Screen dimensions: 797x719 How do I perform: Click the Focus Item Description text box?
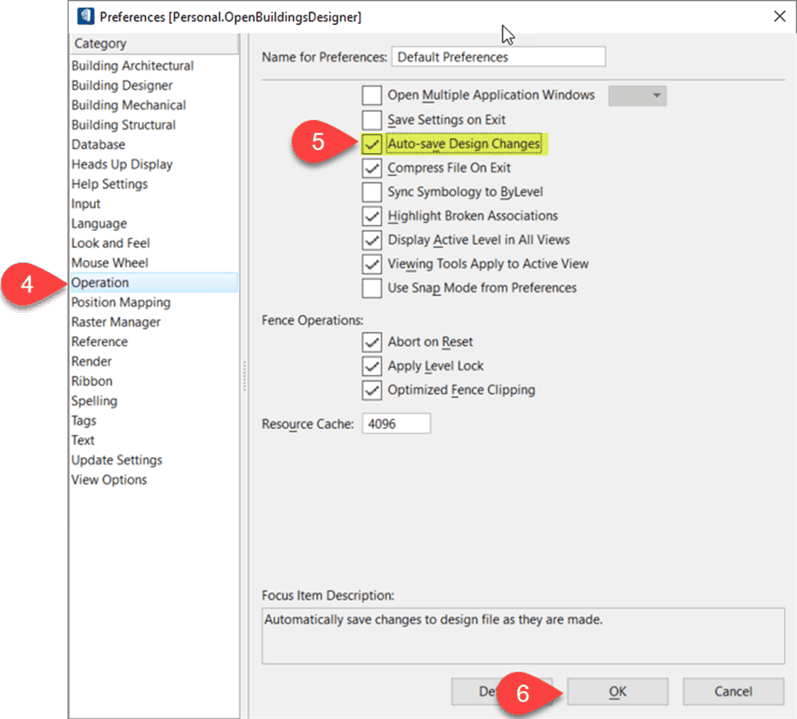pyautogui.click(x=523, y=636)
